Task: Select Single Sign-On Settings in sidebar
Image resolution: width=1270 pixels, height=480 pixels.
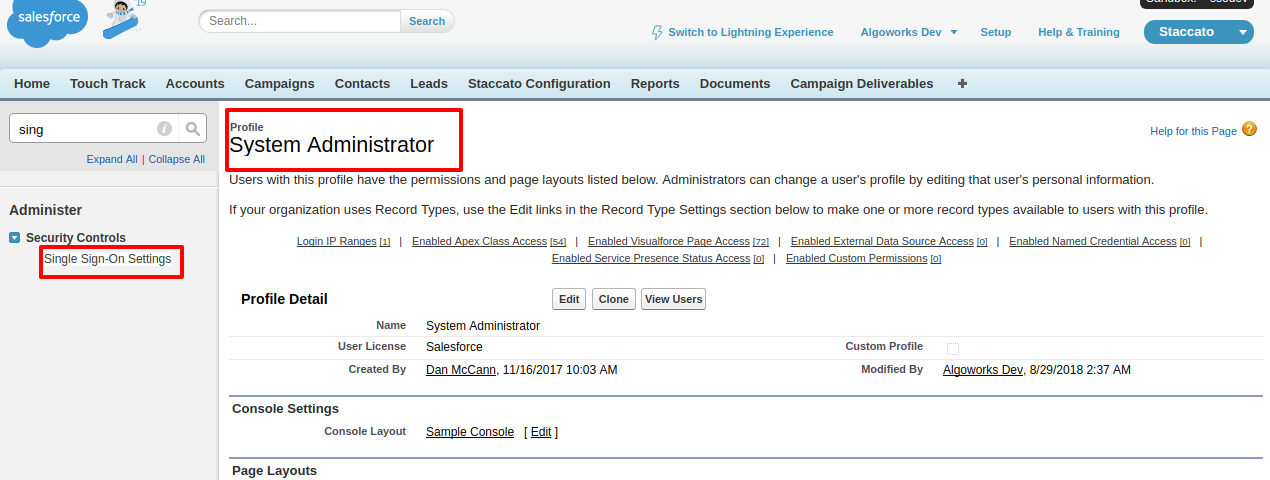Action: point(108,259)
